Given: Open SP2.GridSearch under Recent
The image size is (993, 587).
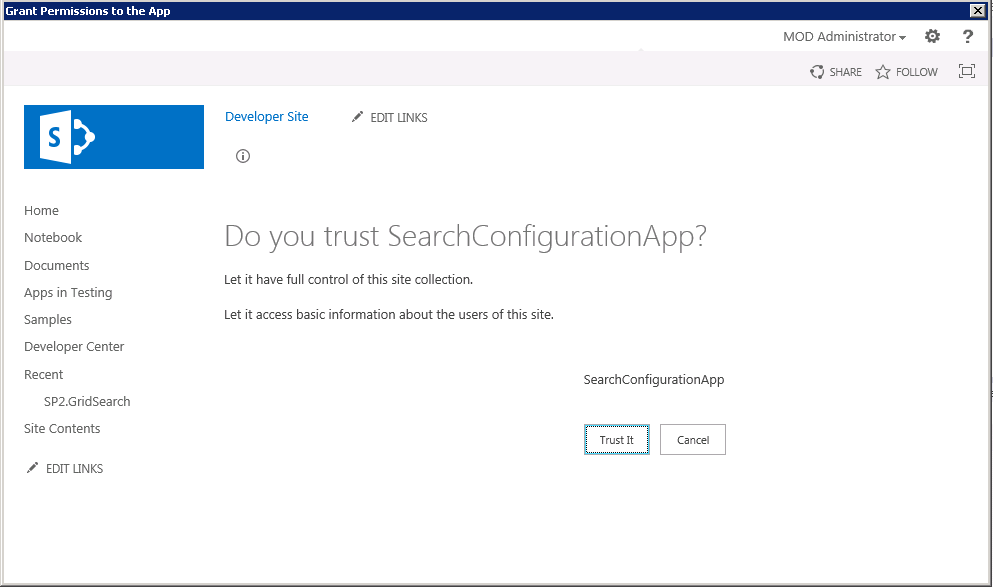Looking at the screenshot, I should pyautogui.click(x=87, y=401).
